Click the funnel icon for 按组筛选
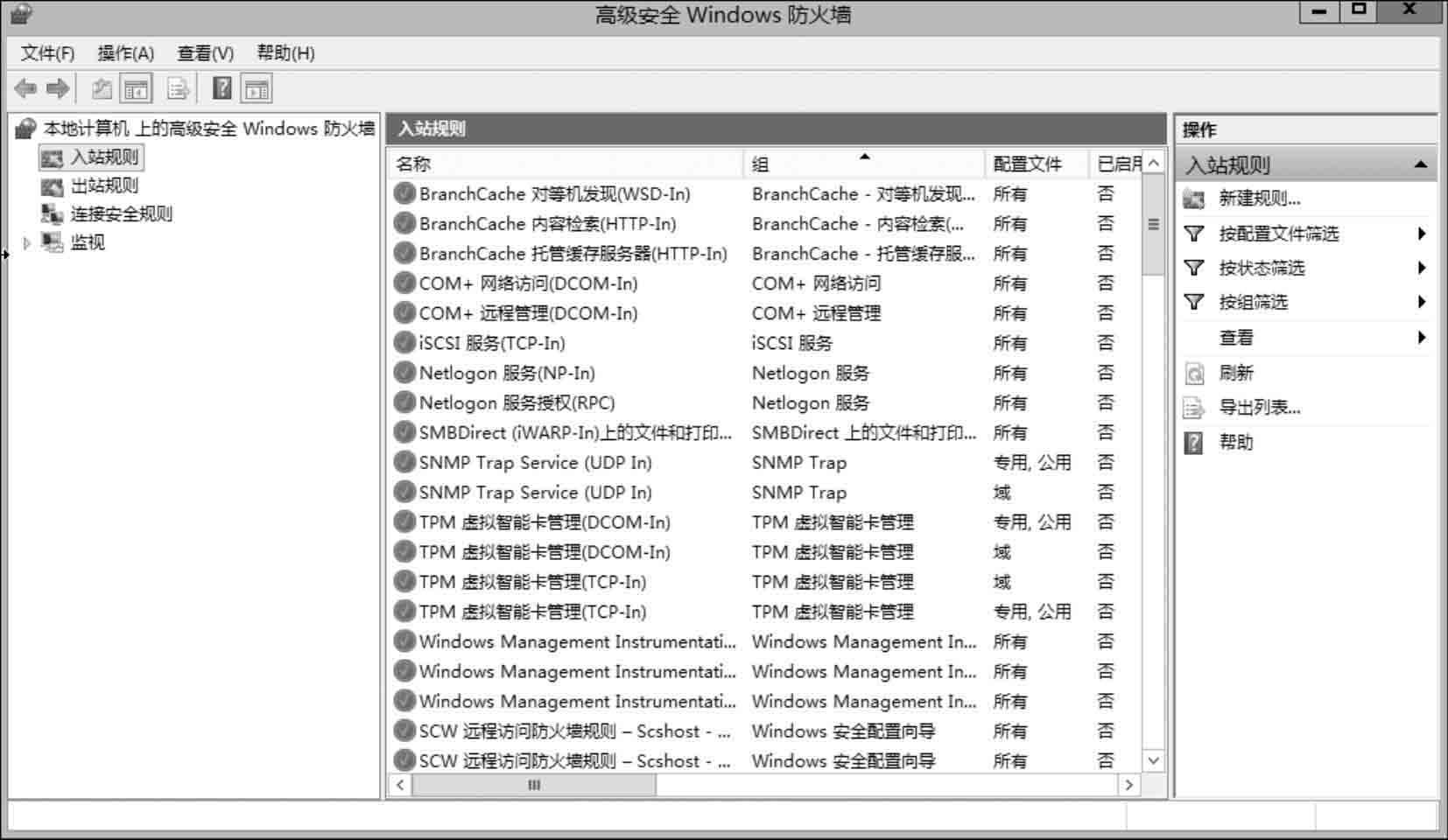The height and width of the screenshot is (840, 1448). point(1194,302)
